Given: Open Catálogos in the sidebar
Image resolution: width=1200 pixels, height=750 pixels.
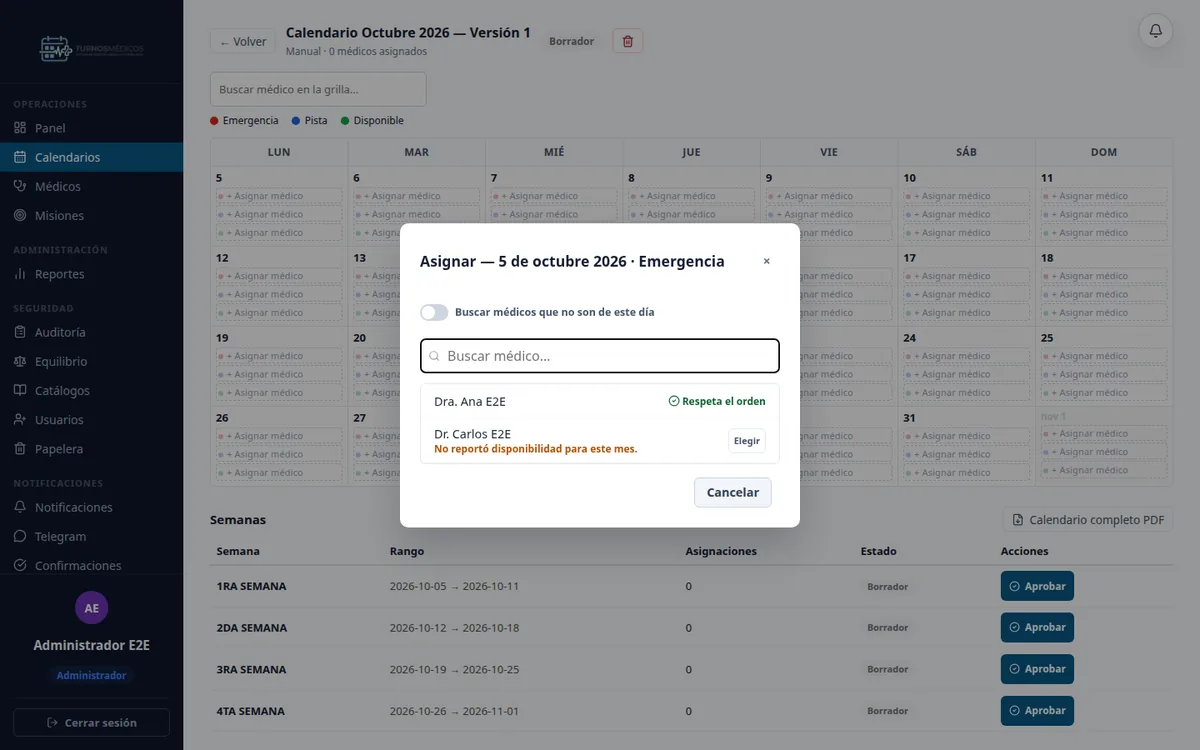Looking at the screenshot, I should point(91,390).
